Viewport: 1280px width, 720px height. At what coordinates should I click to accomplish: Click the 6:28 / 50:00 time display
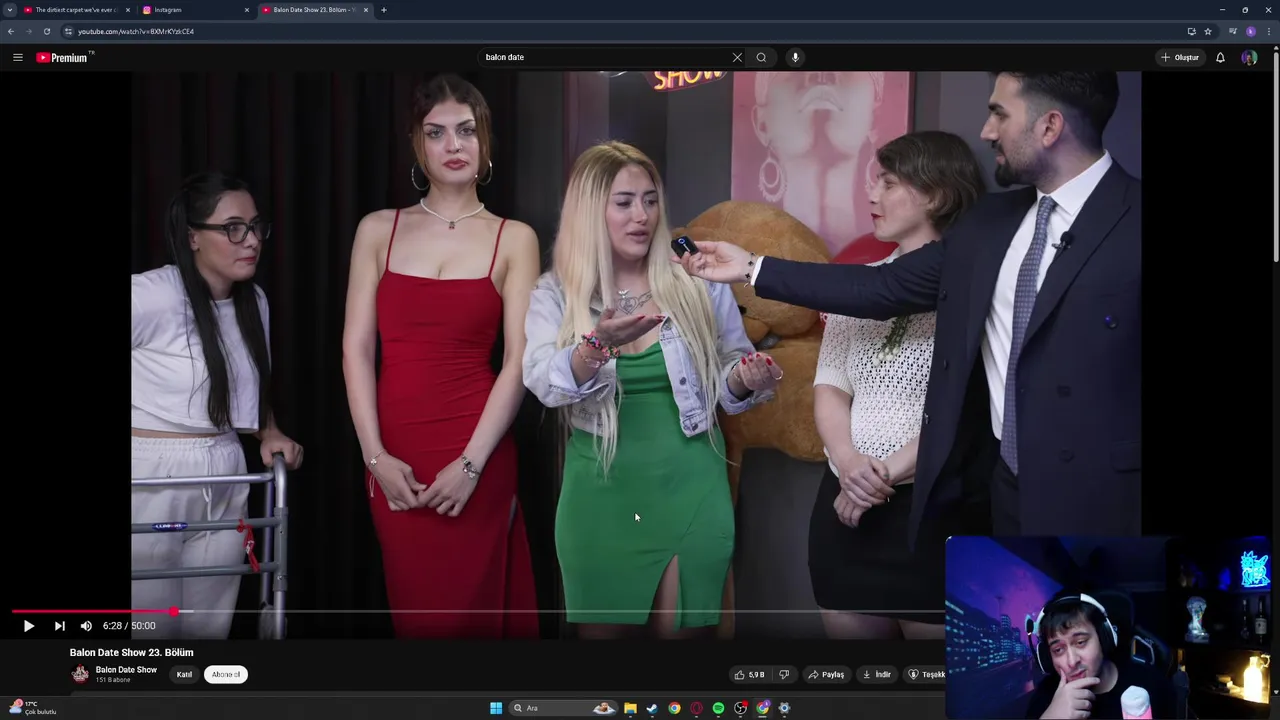129,626
